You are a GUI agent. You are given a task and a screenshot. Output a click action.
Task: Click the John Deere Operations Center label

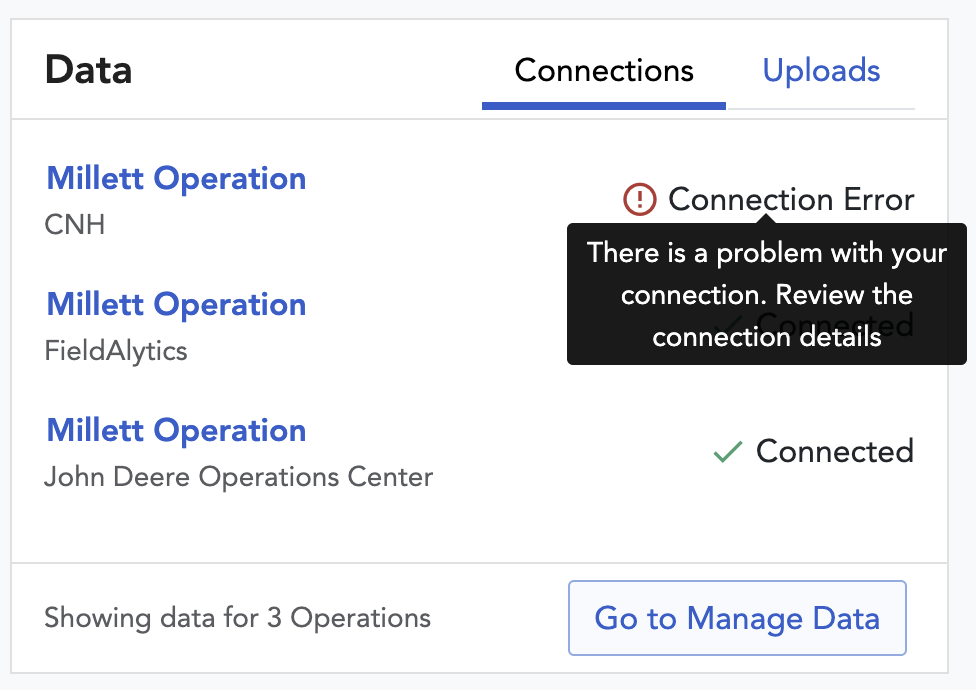[x=238, y=477]
